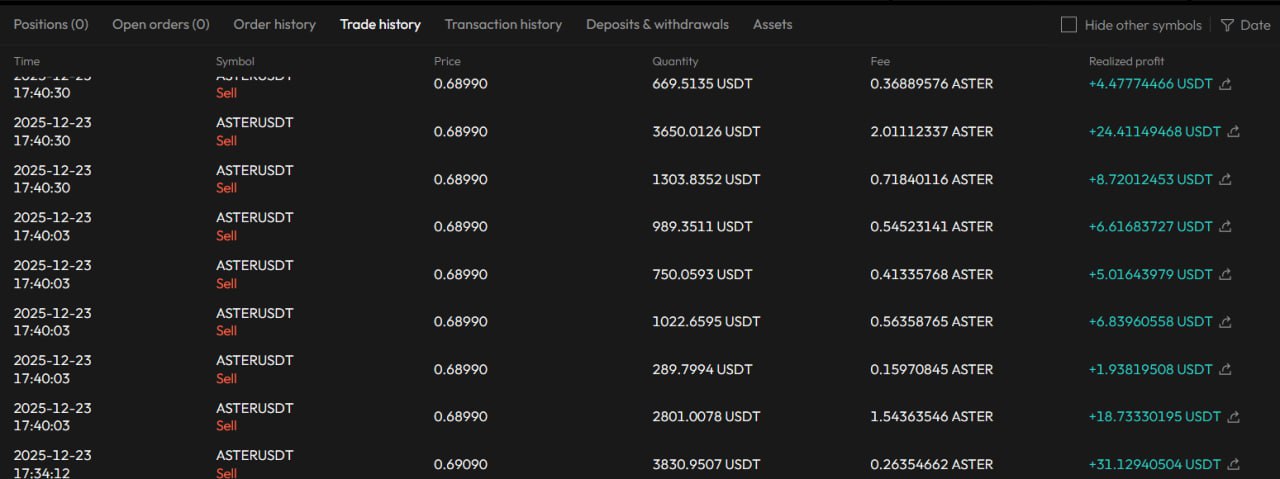This screenshot has height=479, width=1280.
Task: Click the +24.41149468 USDT profit value
Action: pyautogui.click(x=1154, y=131)
